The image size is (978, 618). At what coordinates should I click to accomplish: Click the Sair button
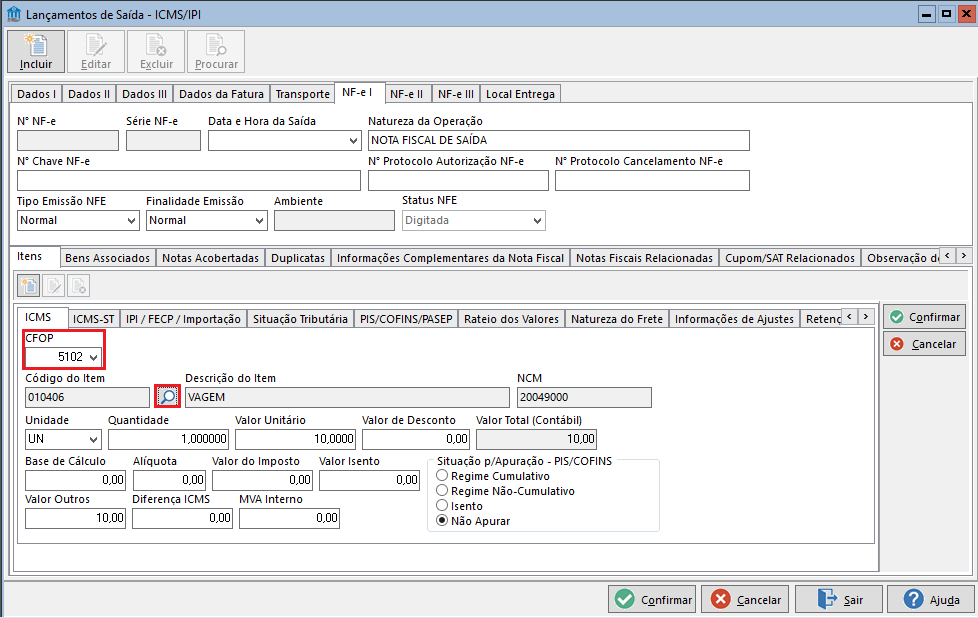click(839, 600)
